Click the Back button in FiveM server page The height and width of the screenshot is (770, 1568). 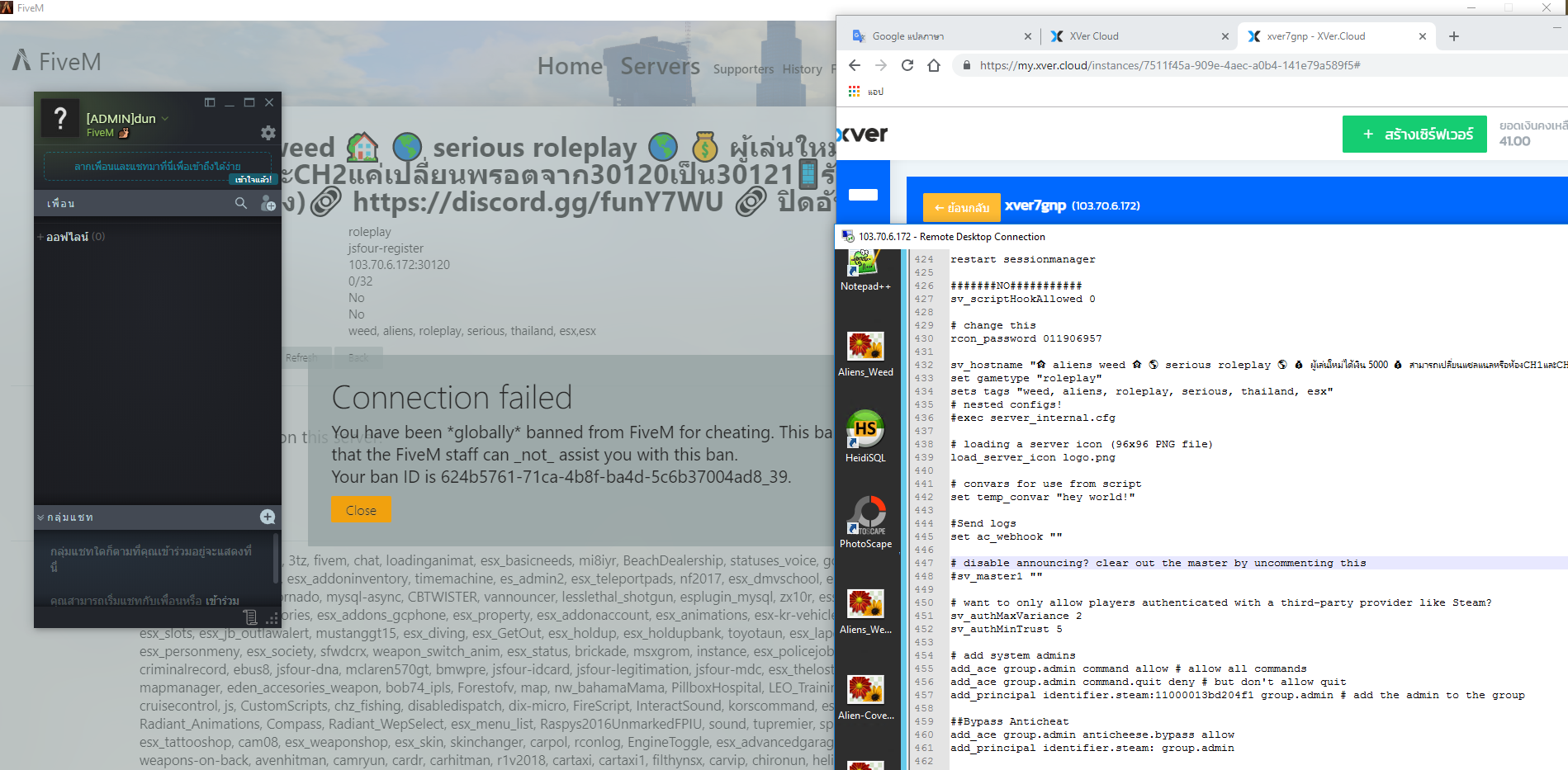coord(358,357)
